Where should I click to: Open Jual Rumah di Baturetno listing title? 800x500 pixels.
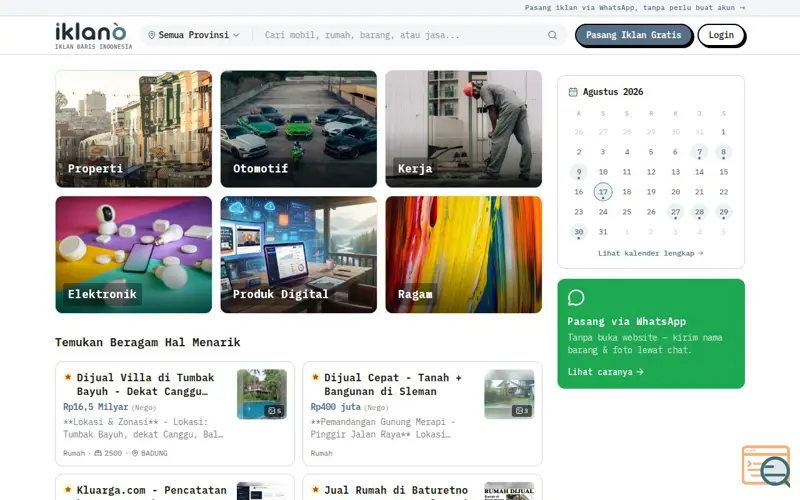[x=396, y=490]
